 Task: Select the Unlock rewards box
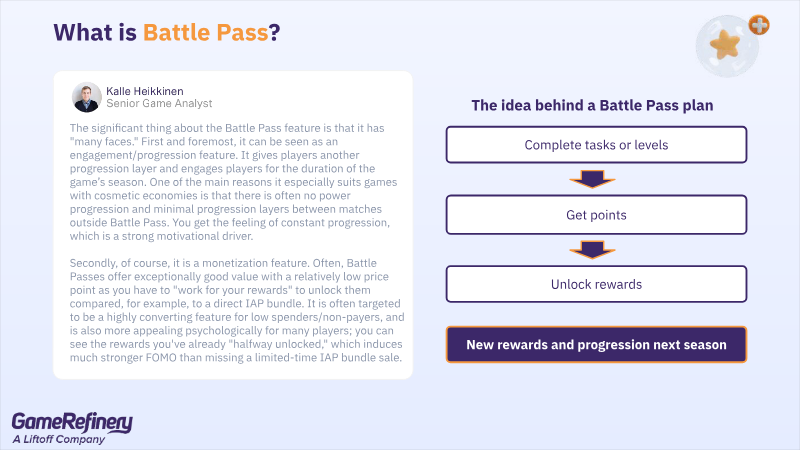596,284
